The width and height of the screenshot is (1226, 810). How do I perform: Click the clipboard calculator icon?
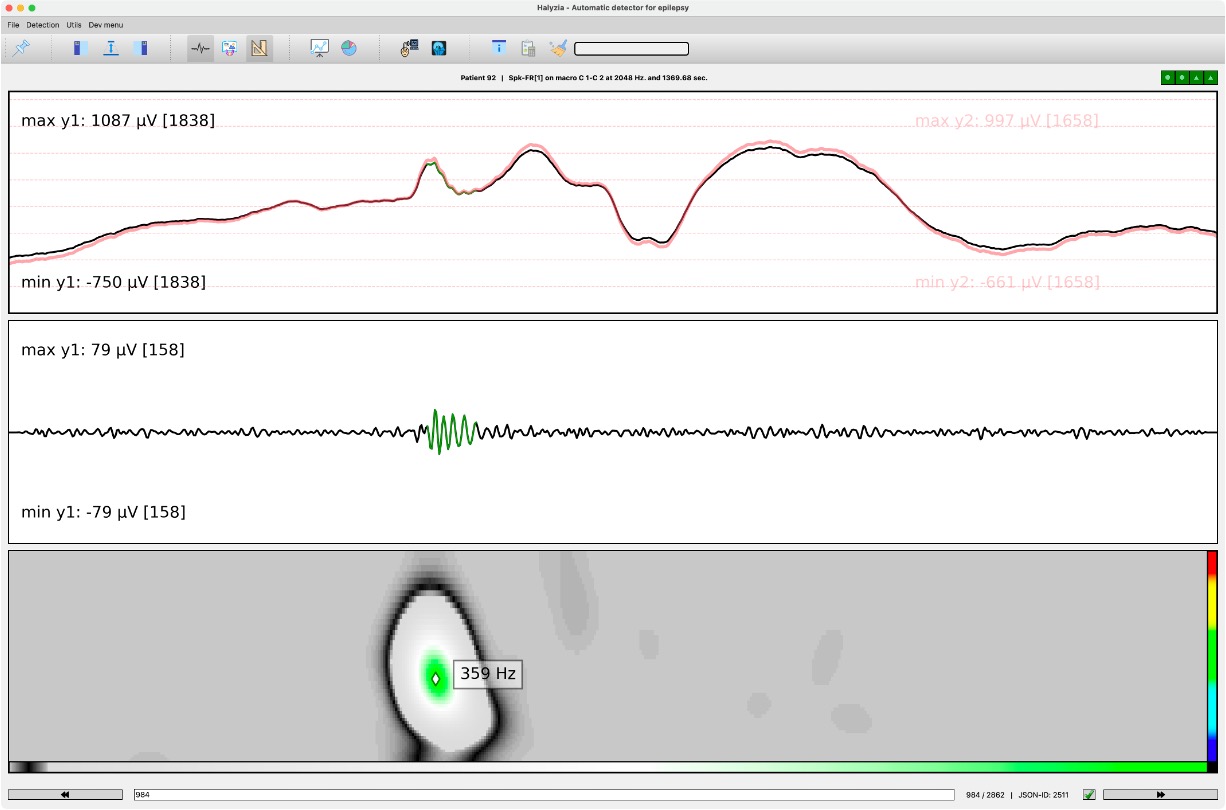[528, 48]
